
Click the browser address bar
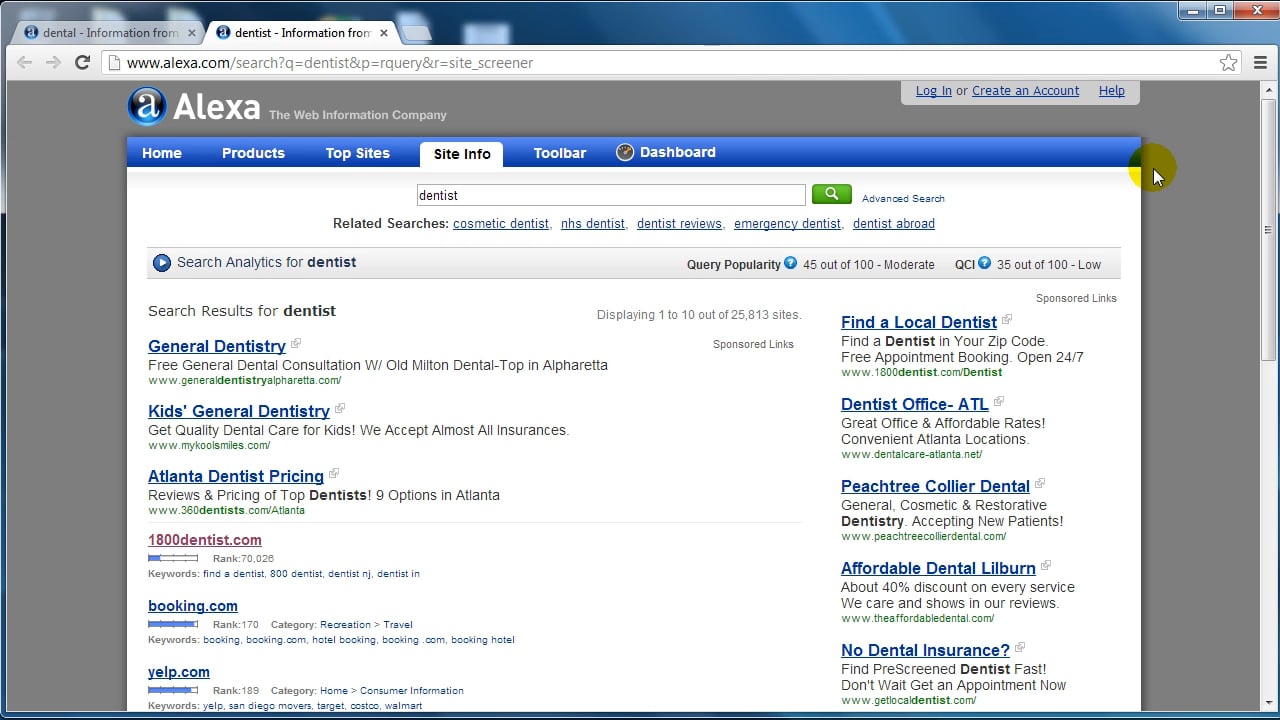click(660, 63)
